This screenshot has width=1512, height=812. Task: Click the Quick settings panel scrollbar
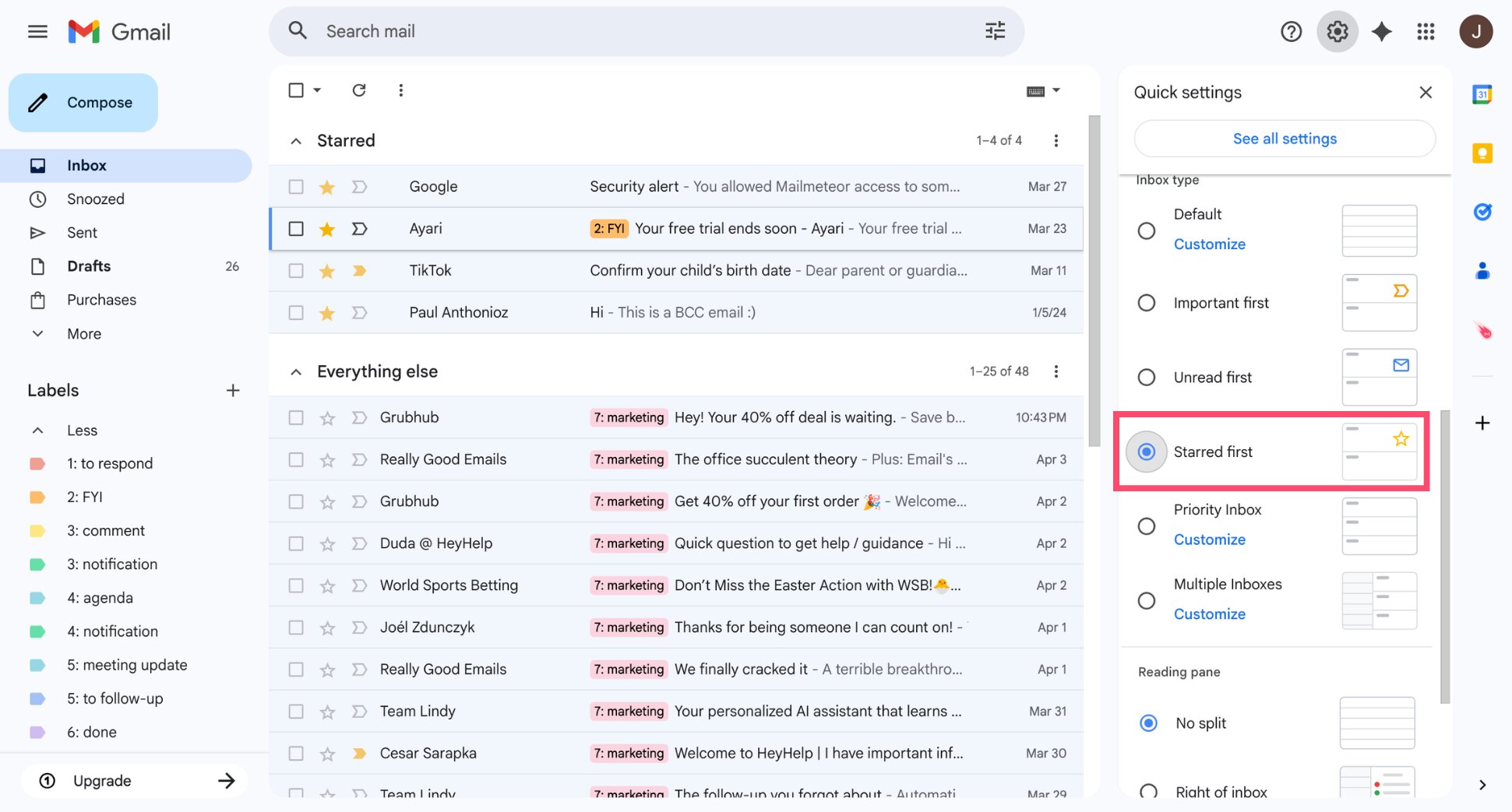(x=1445, y=557)
